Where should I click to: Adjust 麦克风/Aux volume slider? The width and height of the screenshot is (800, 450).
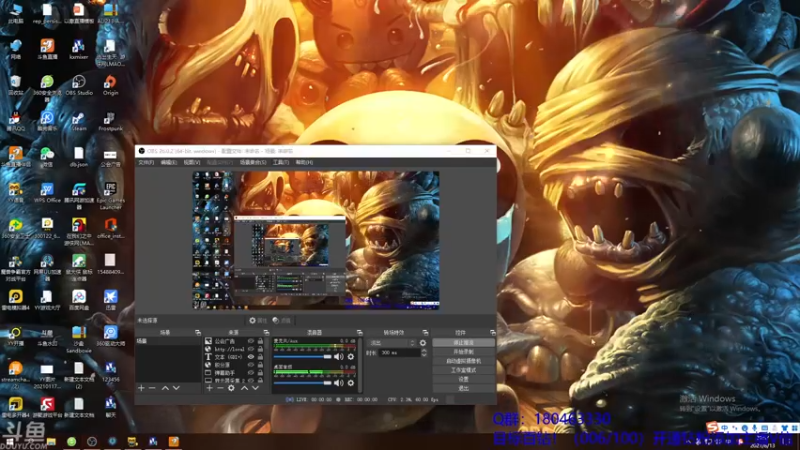tap(303, 357)
